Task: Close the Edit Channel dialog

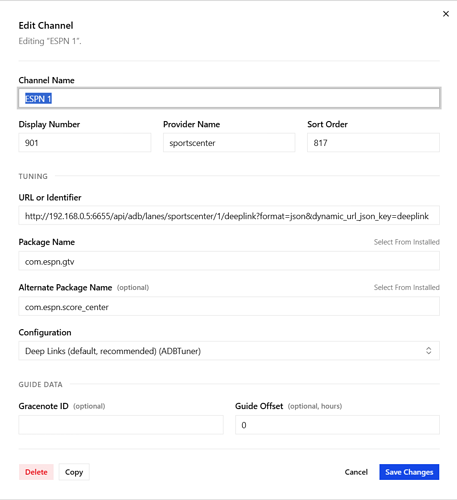Action: click(446, 14)
